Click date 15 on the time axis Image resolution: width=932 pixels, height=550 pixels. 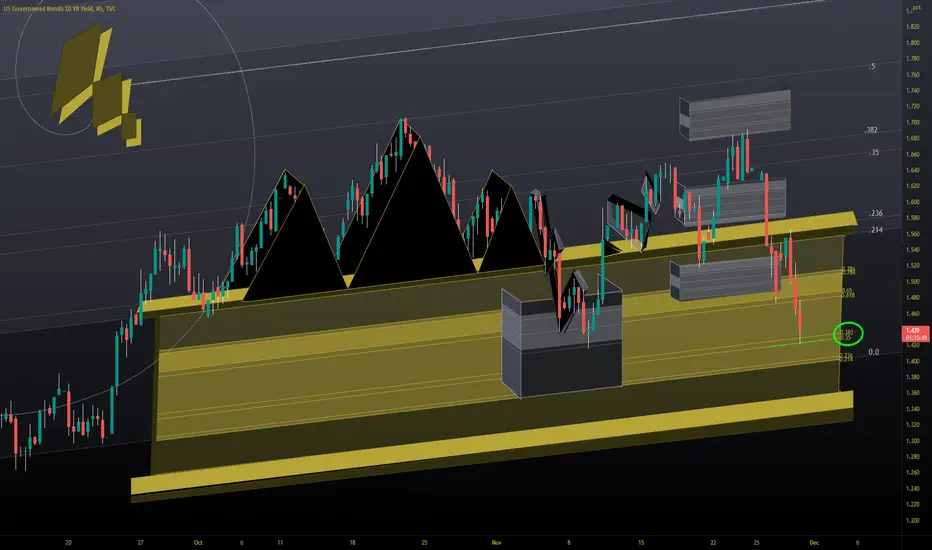[641, 542]
